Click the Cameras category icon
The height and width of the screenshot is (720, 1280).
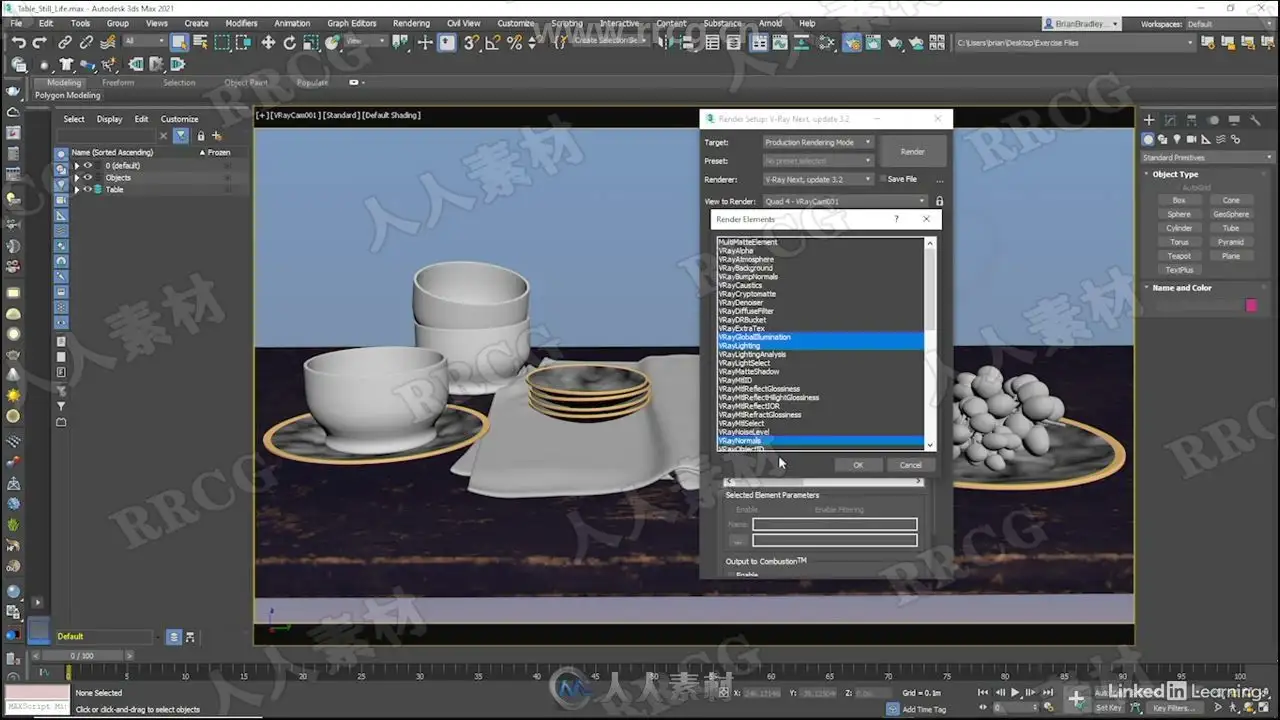1192,140
